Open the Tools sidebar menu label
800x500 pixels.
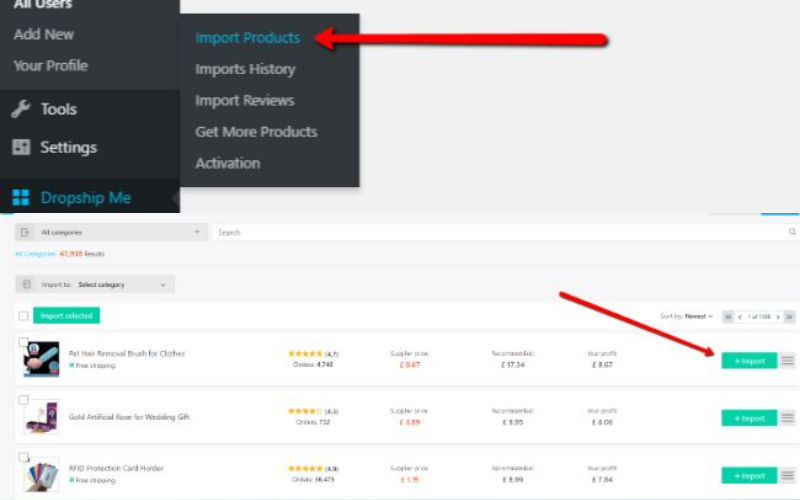(x=59, y=109)
